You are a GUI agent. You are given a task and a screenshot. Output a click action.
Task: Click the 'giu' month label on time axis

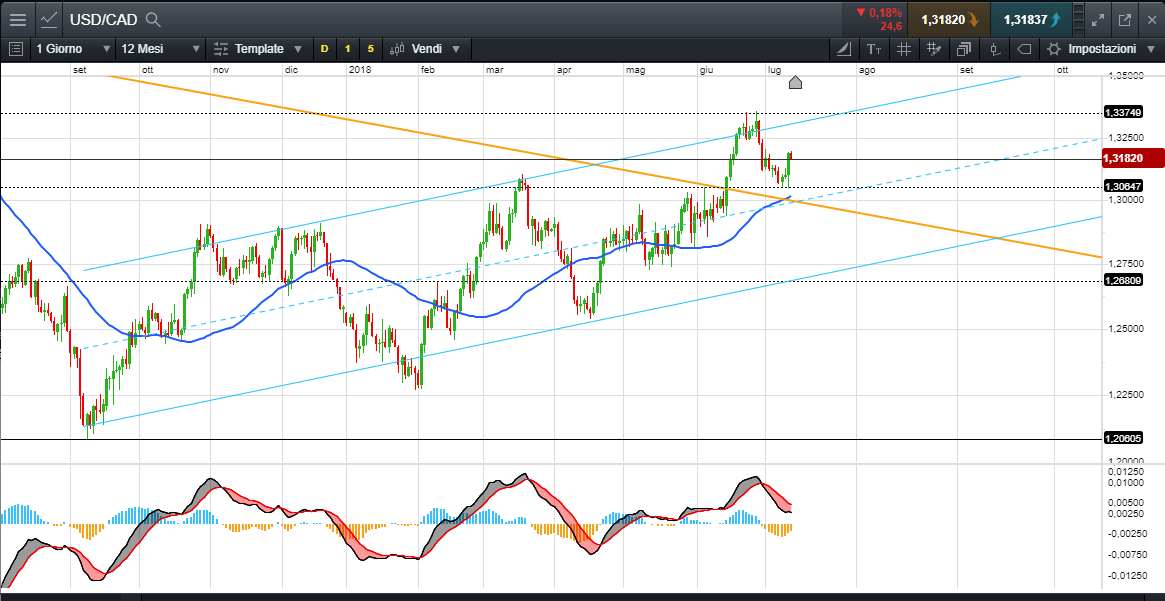click(x=707, y=70)
